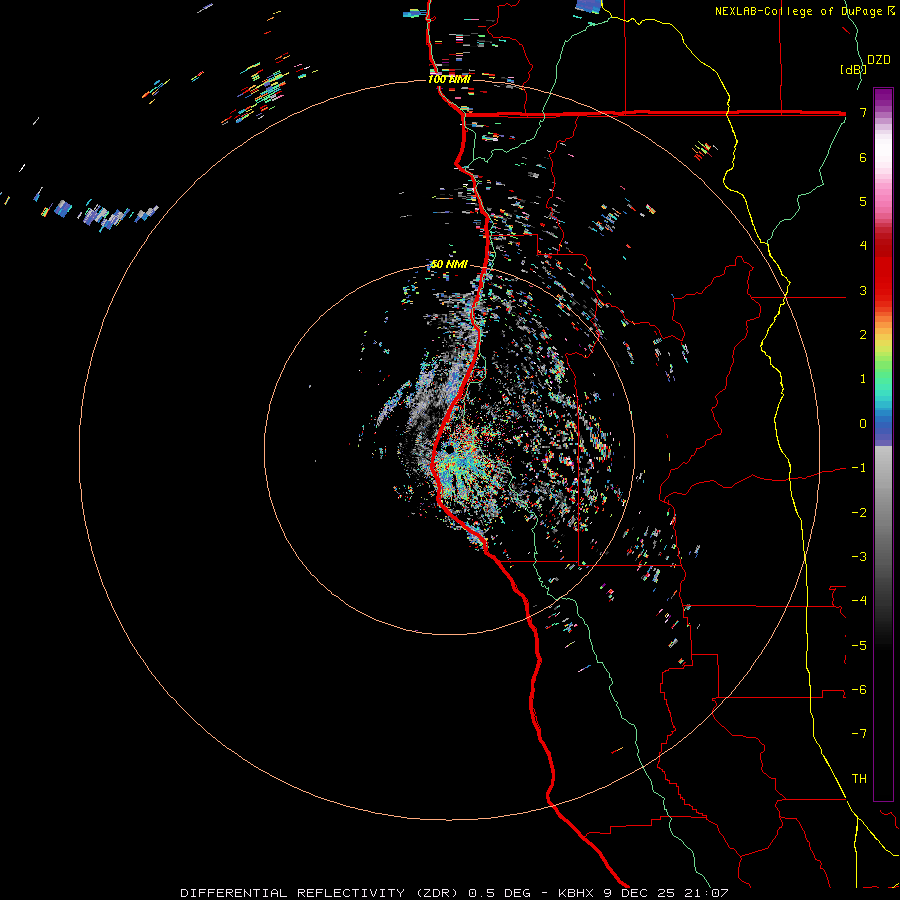Click the DIFFERENTIAL REFLECTIVITY (ZDR) caption text
Viewport: 900px width, 900px height.
pos(319,893)
